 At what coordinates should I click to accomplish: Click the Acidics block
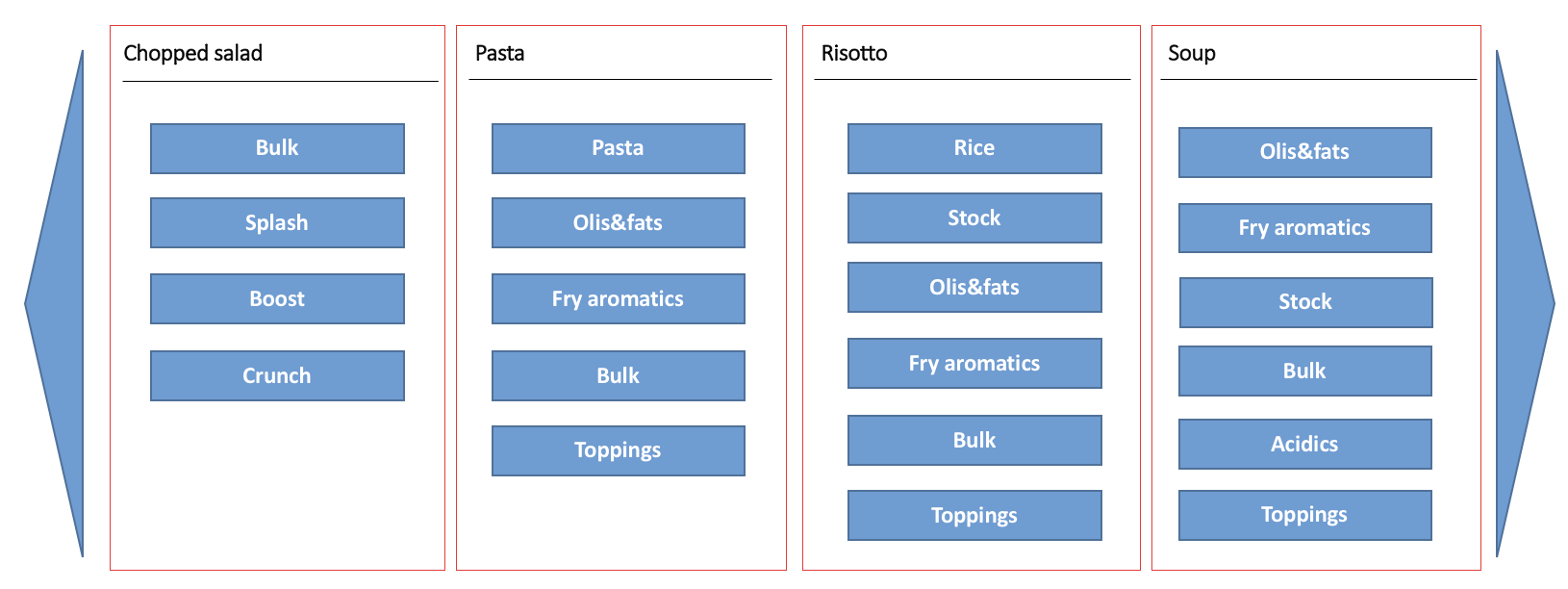pyautogui.click(x=1305, y=445)
